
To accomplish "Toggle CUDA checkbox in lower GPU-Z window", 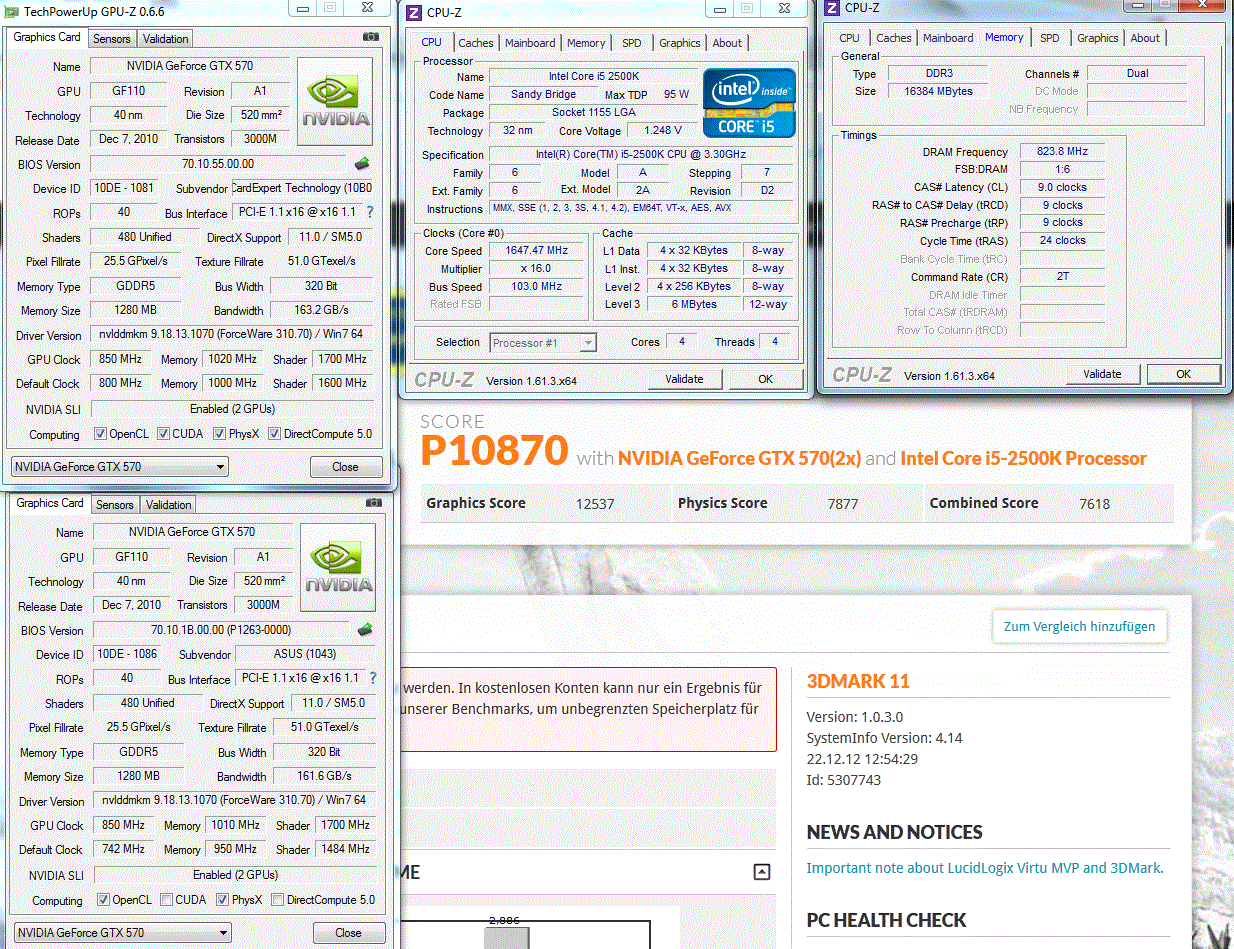I will coord(166,900).
